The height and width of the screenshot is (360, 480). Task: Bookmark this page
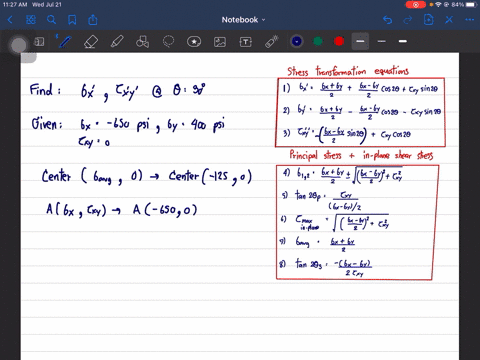tap(72, 20)
